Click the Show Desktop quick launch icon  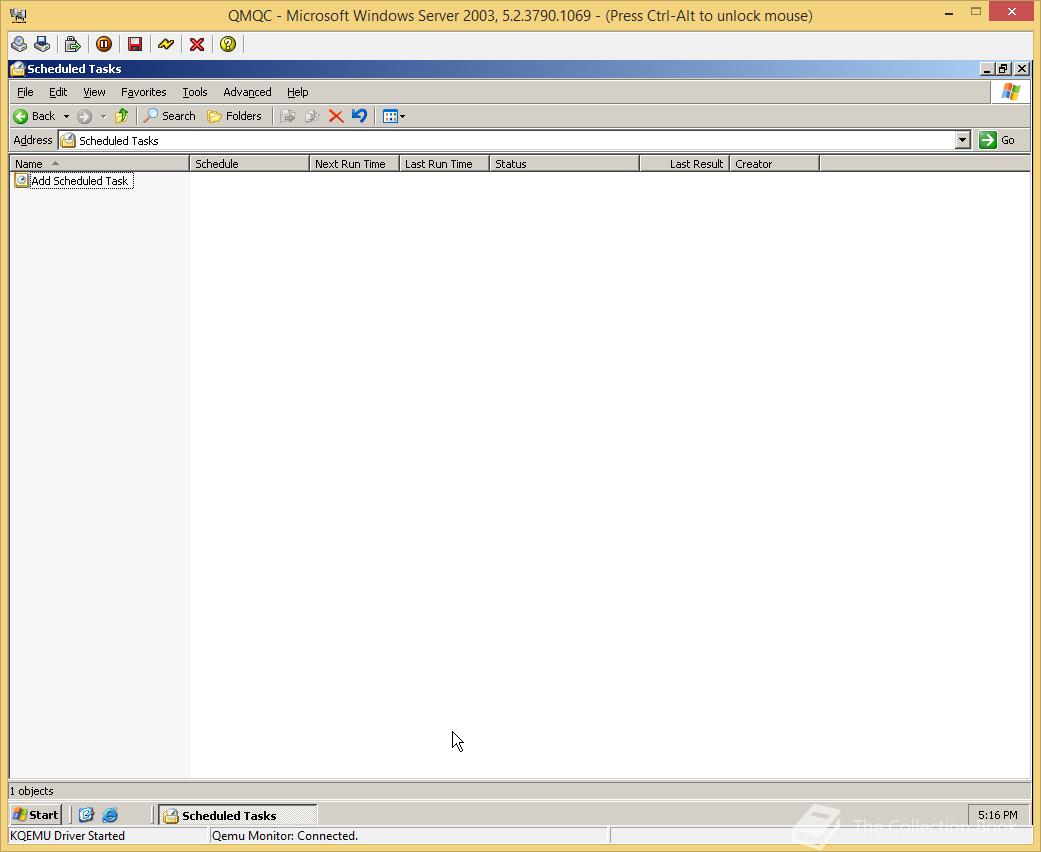[86, 815]
